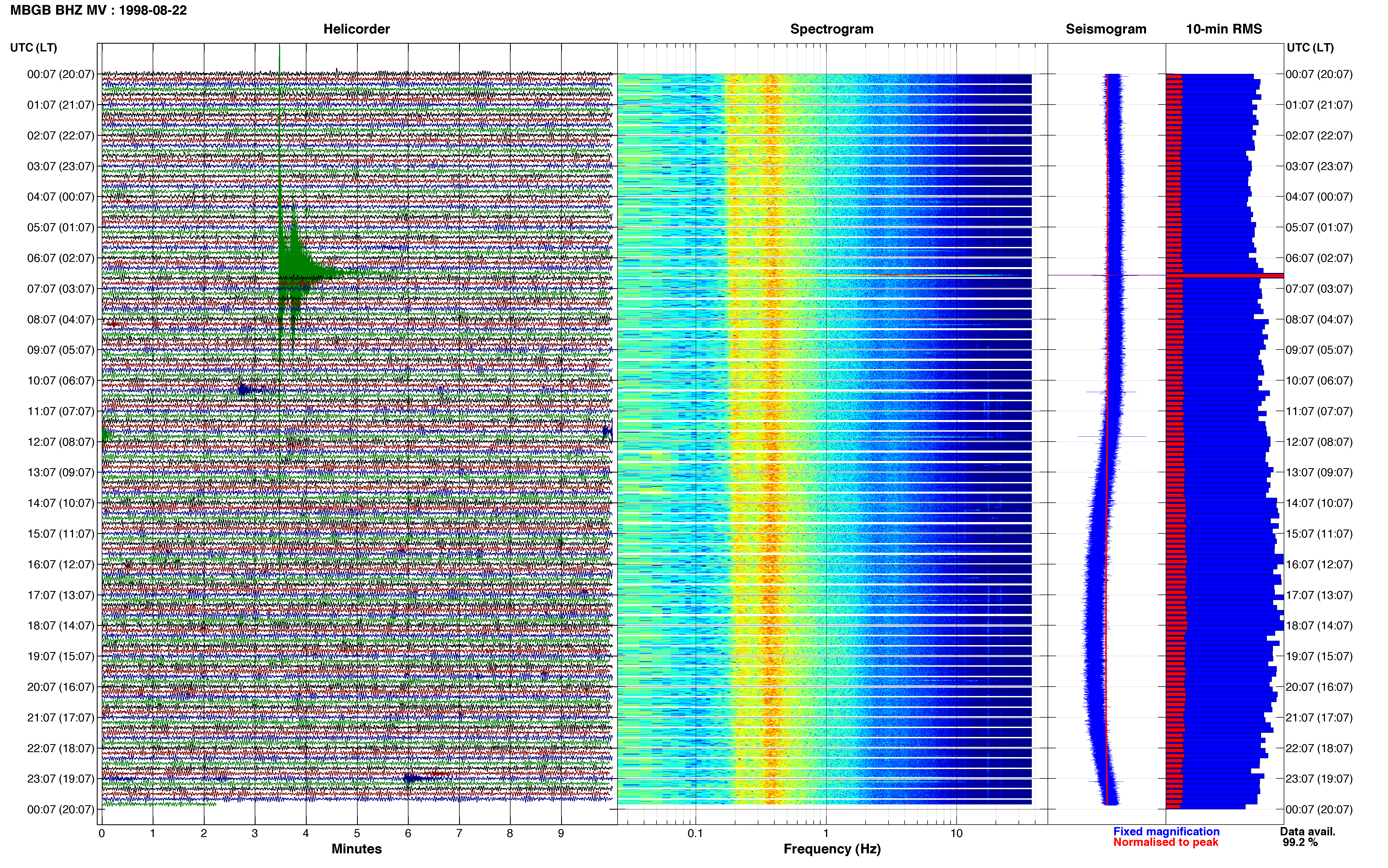This screenshot has width=1388, height=868.
Task: Click frequency tick '1' on Spectrogram axis
Action: click(x=826, y=833)
